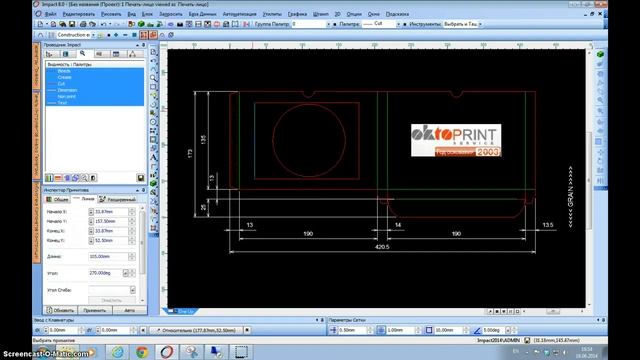The height and width of the screenshot is (360, 640).
Task: Select the Non print palette row
Action: [94, 96]
